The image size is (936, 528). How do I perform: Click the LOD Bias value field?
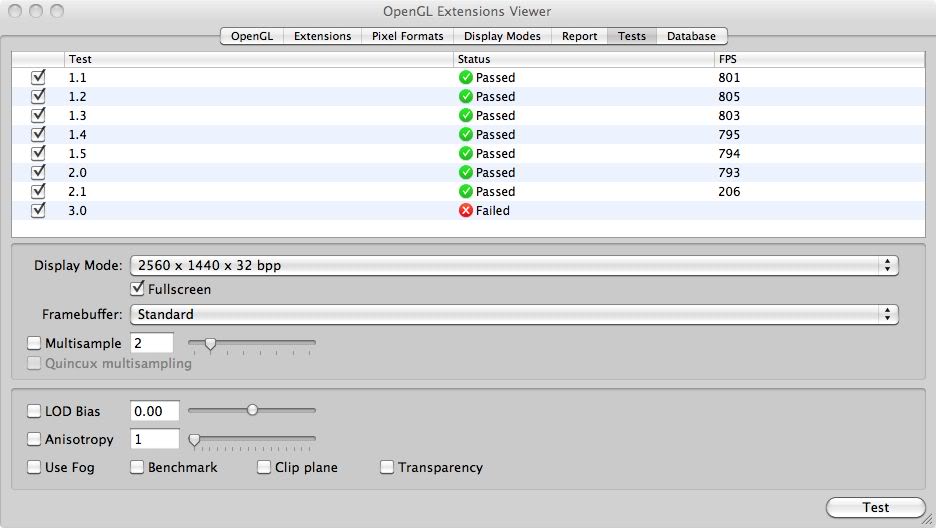pos(155,411)
